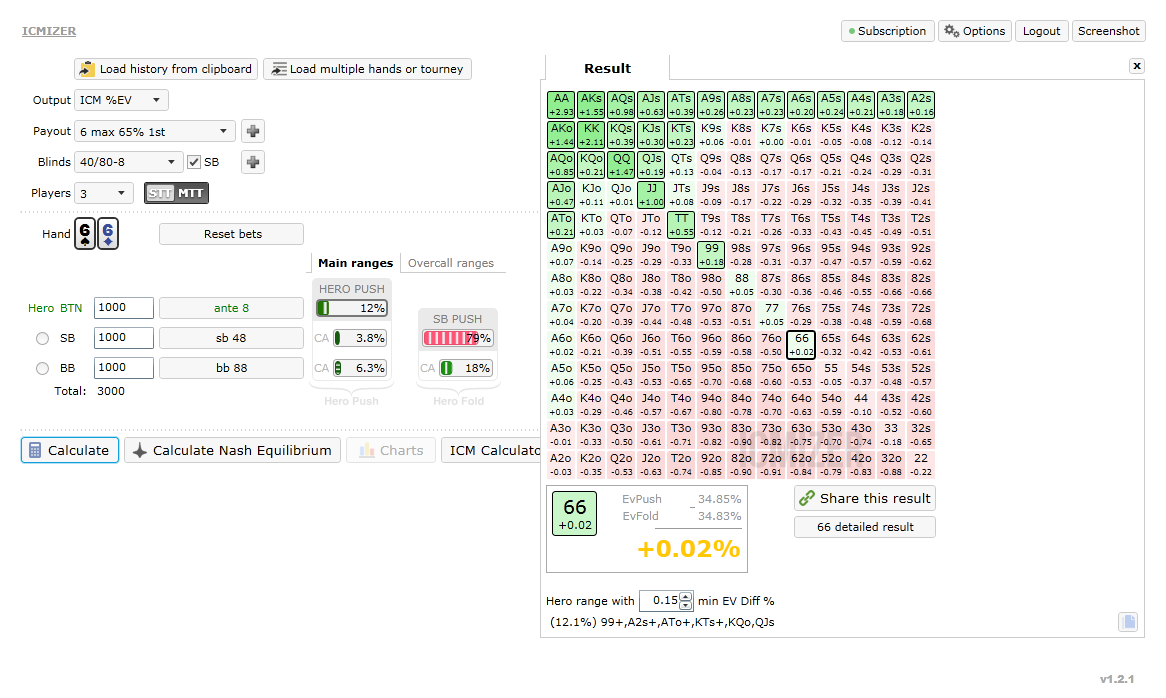Adjust the SB call 3.8% slider
The height and width of the screenshot is (698, 1166).
(x=360, y=338)
